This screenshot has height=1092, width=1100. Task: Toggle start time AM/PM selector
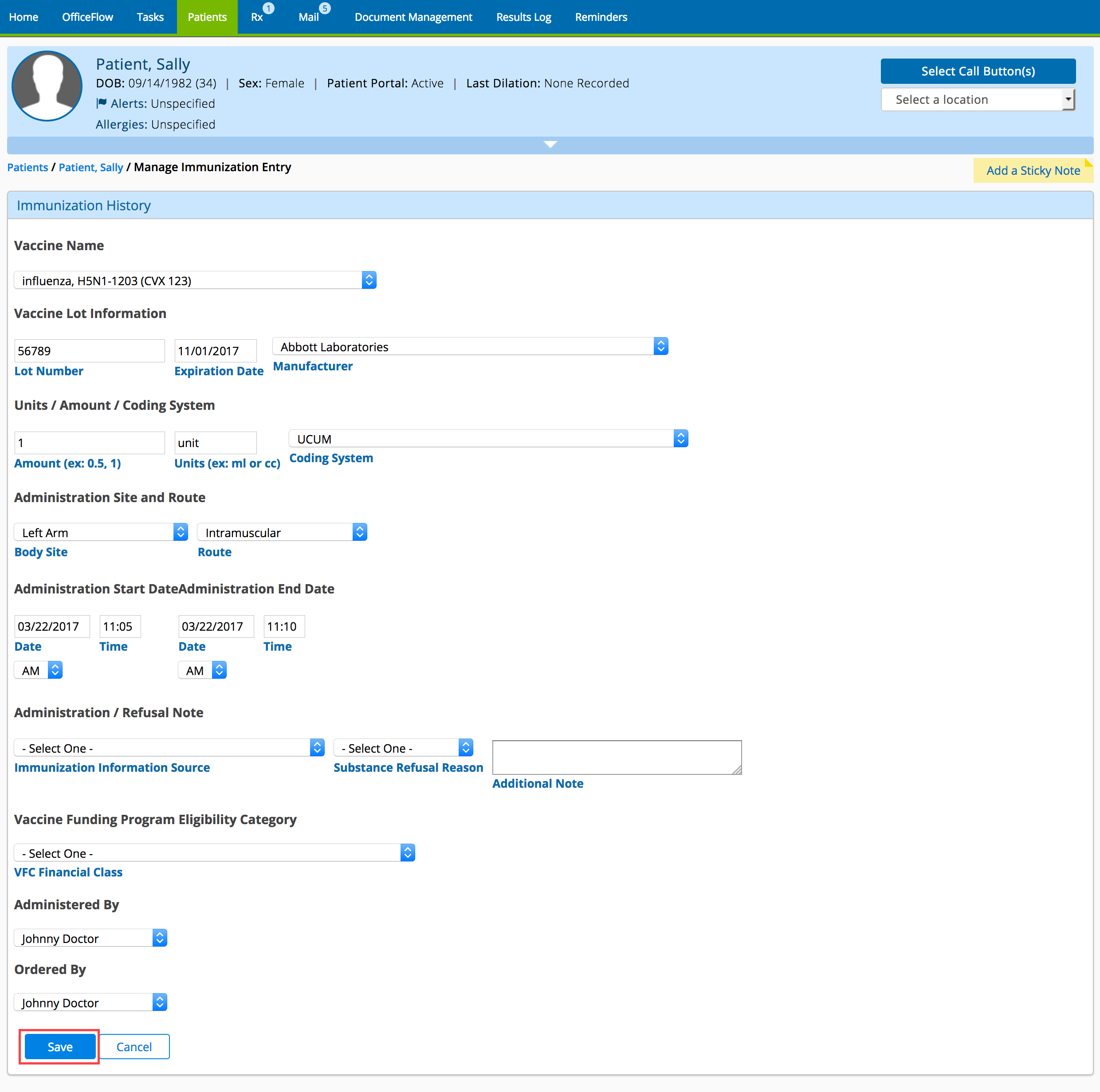pos(38,670)
